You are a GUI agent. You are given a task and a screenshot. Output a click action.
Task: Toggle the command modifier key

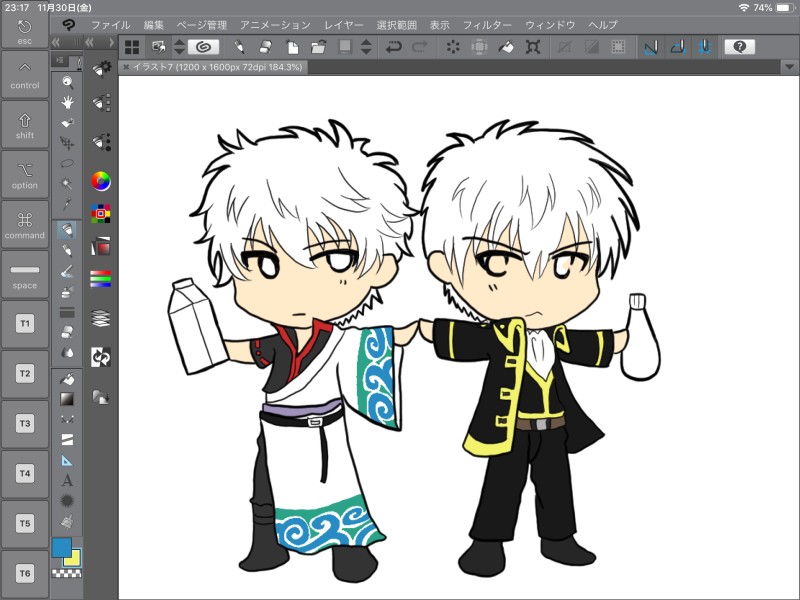point(24,224)
